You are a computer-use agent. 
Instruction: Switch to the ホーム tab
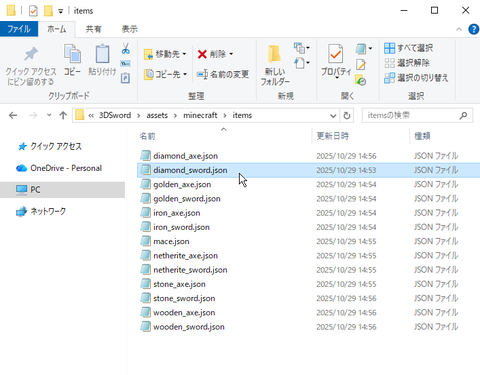57,29
